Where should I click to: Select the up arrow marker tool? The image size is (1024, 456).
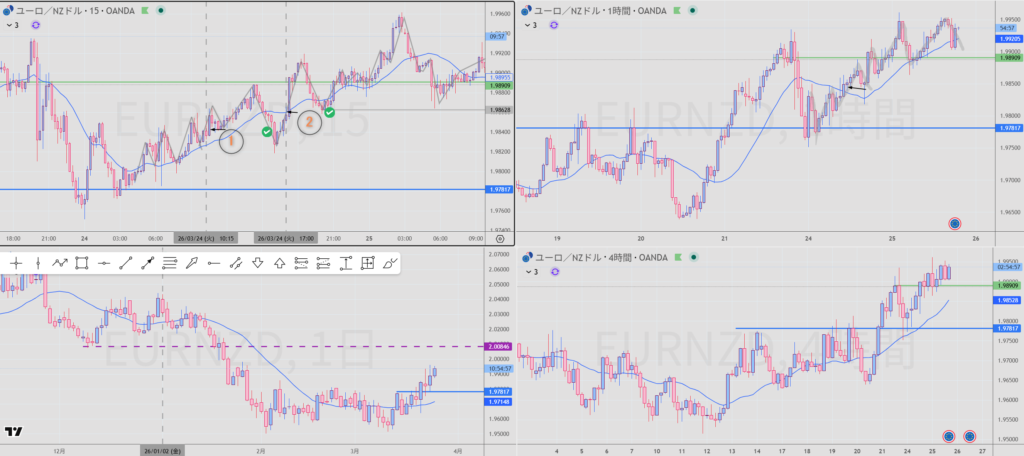pos(279,263)
